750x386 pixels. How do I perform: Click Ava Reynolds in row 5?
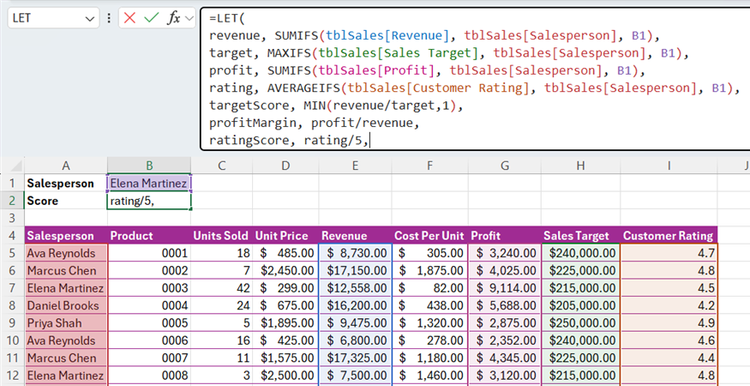click(66, 253)
